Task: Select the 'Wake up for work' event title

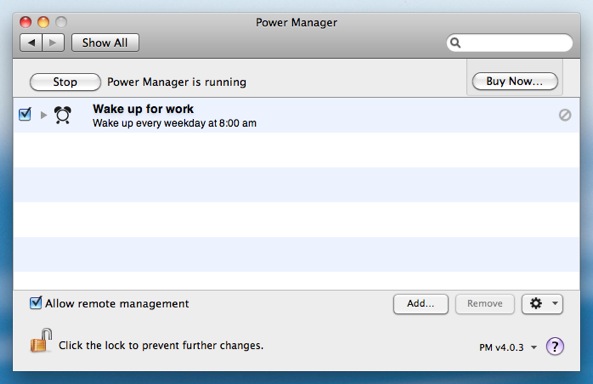Action: [x=143, y=109]
